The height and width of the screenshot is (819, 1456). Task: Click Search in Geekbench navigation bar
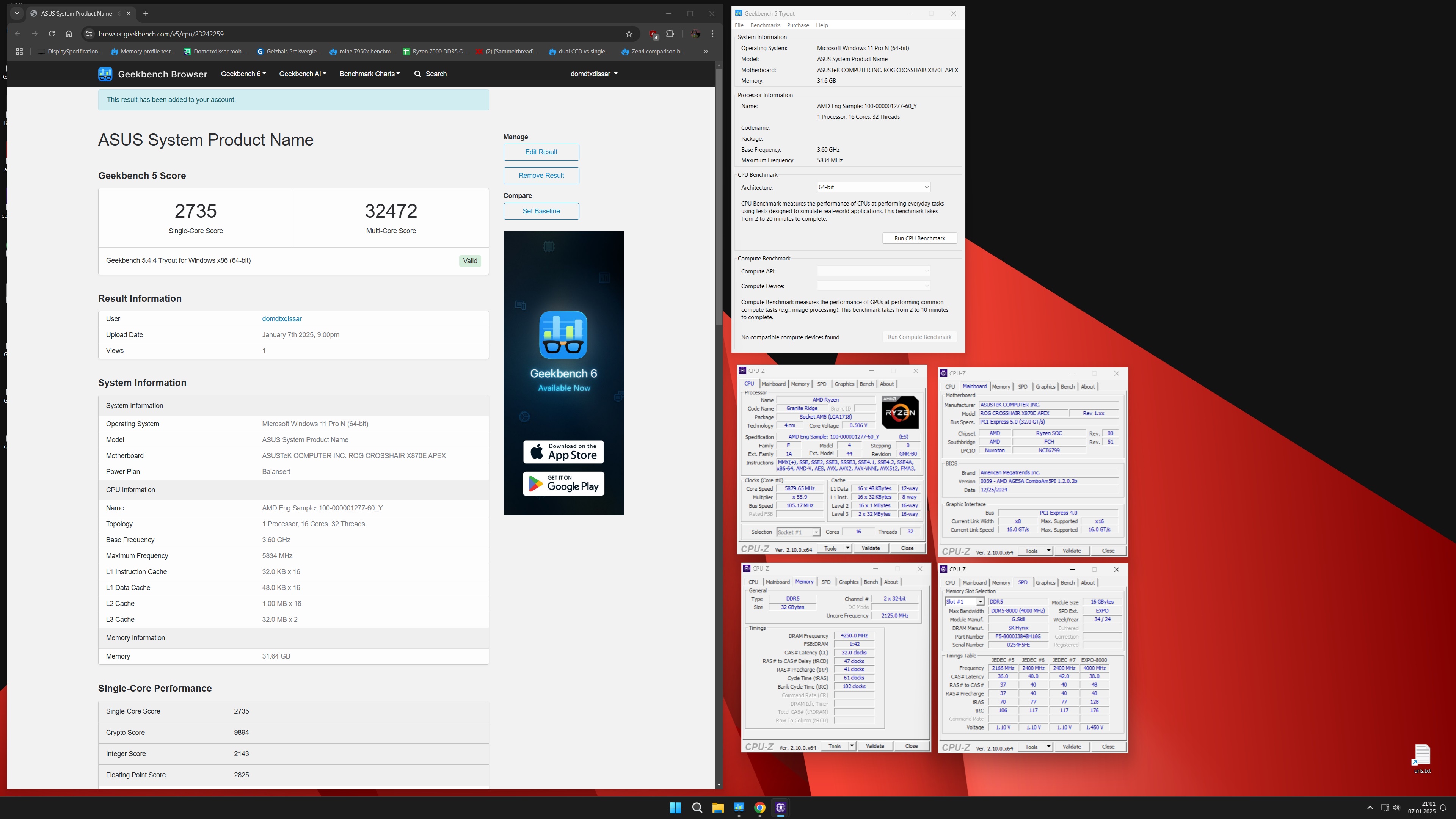pyautogui.click(x=431, y=74)
